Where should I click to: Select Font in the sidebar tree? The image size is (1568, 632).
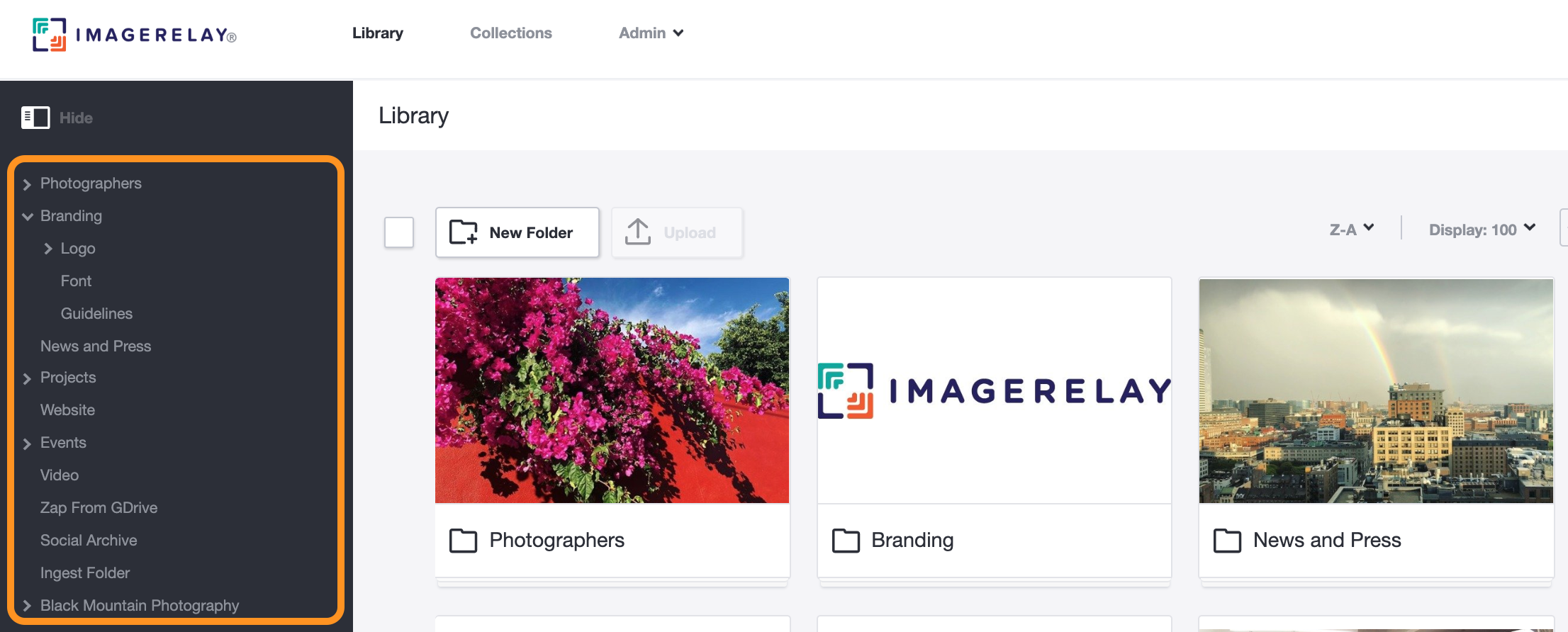[x=76, y=281]
